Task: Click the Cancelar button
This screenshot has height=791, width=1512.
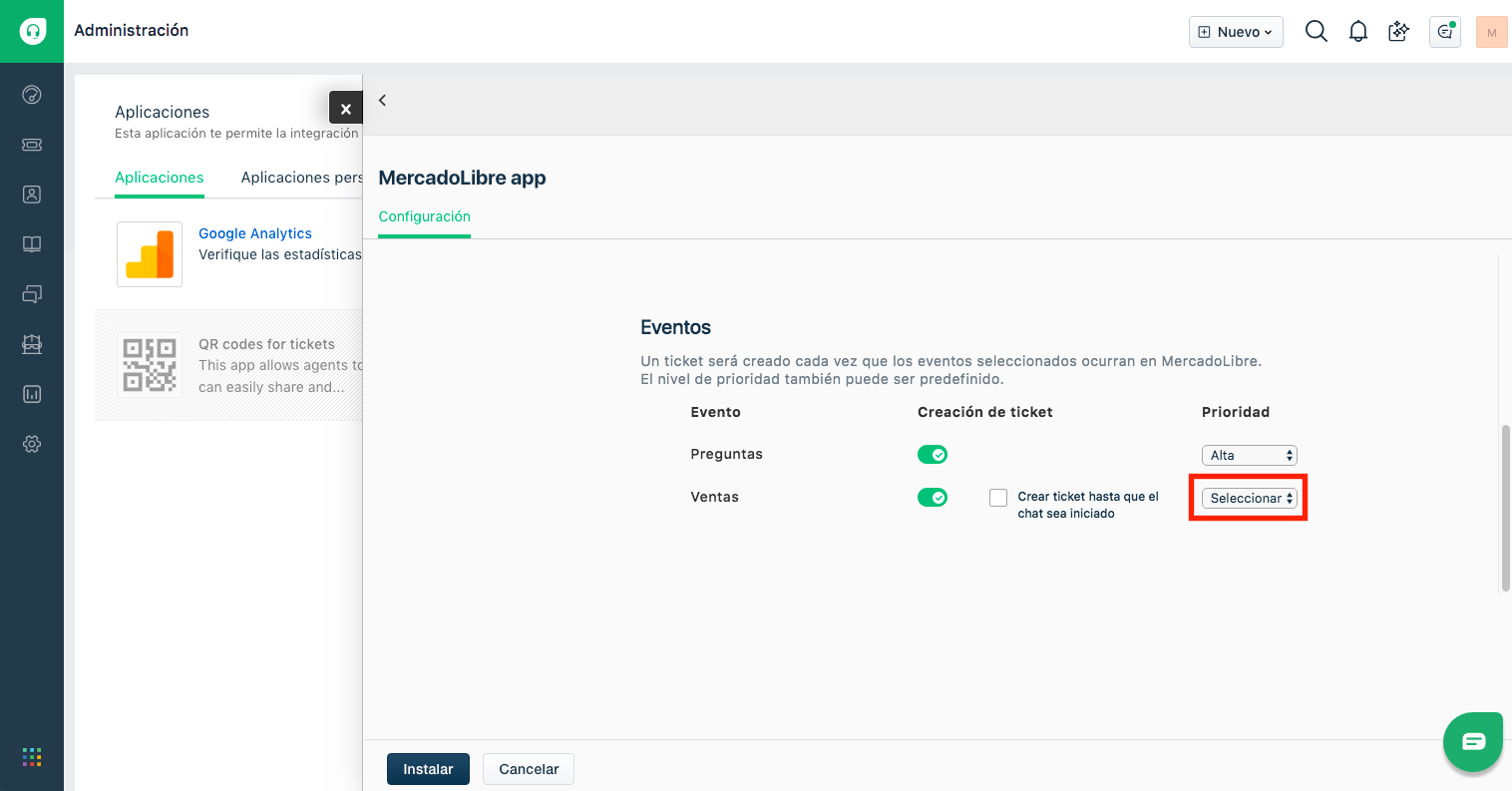Action: point(529,769)
